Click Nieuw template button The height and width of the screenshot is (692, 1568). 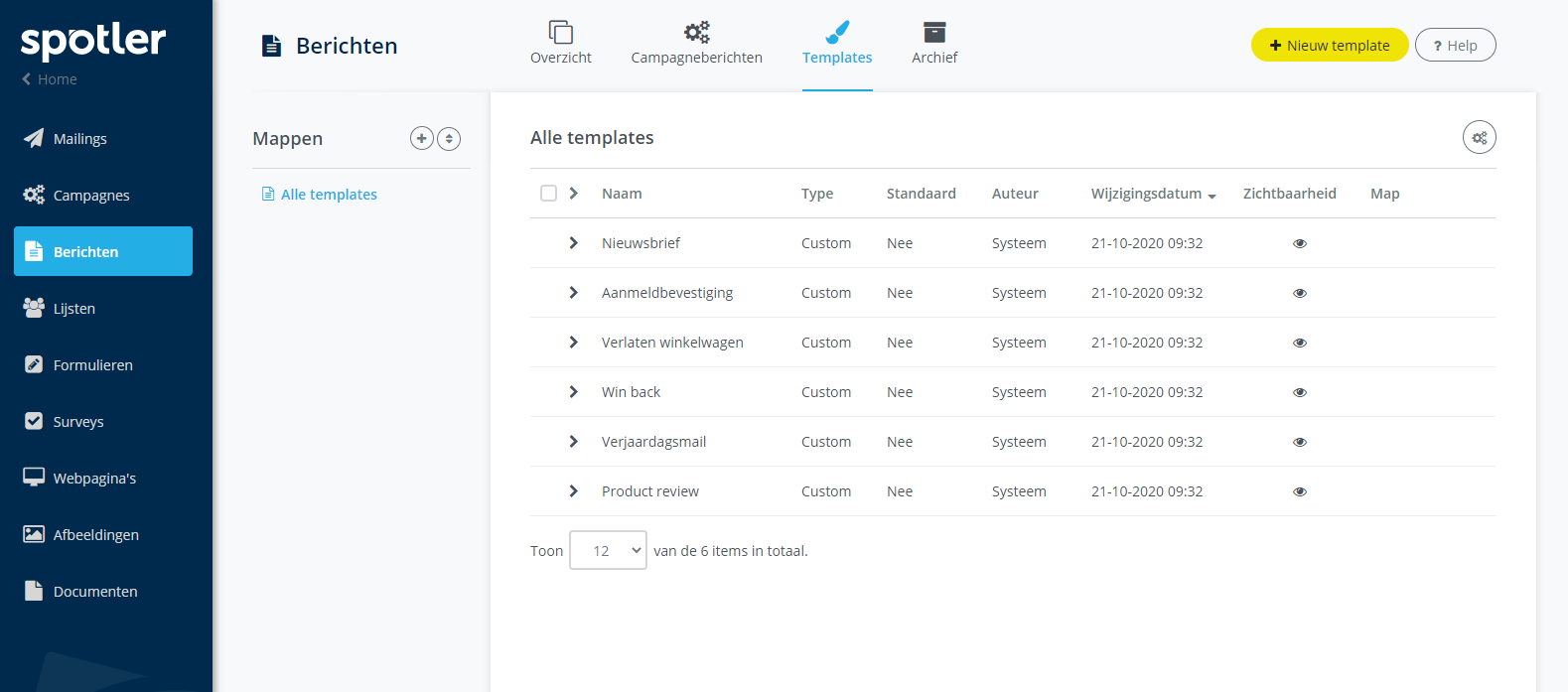(1330, 45)
